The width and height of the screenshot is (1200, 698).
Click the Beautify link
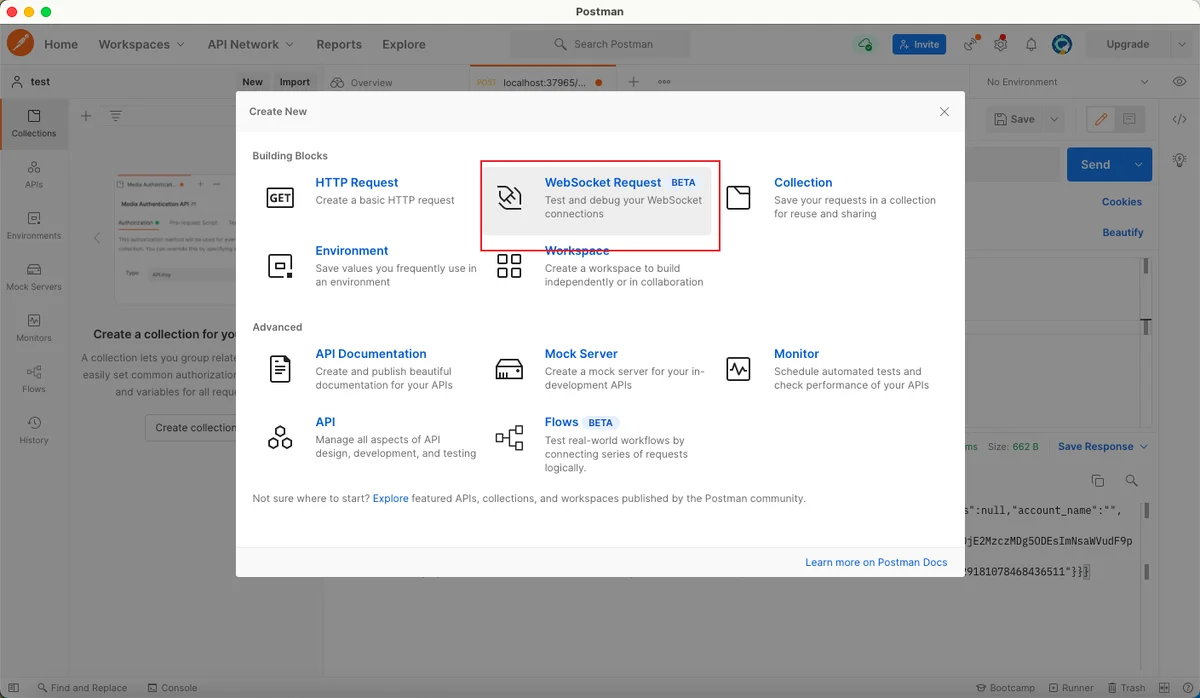point(1123,232)
